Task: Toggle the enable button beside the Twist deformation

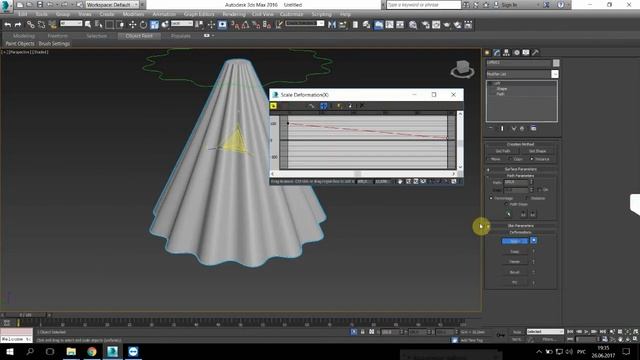Action: click(x=533, y=251)
